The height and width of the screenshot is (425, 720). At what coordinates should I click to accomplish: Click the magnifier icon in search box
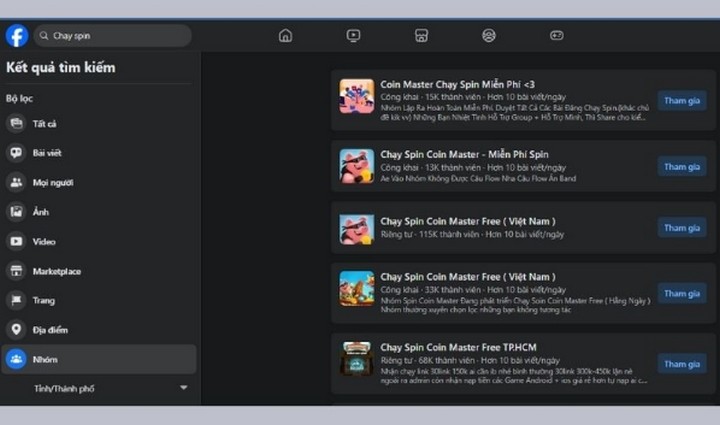(x=43, y=36)
